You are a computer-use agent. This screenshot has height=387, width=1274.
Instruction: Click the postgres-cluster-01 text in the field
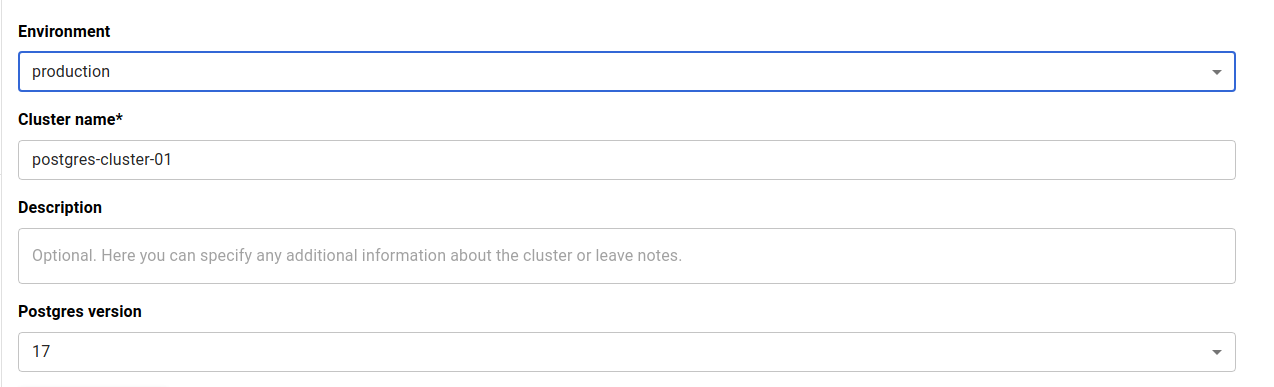tap(102, 160)
